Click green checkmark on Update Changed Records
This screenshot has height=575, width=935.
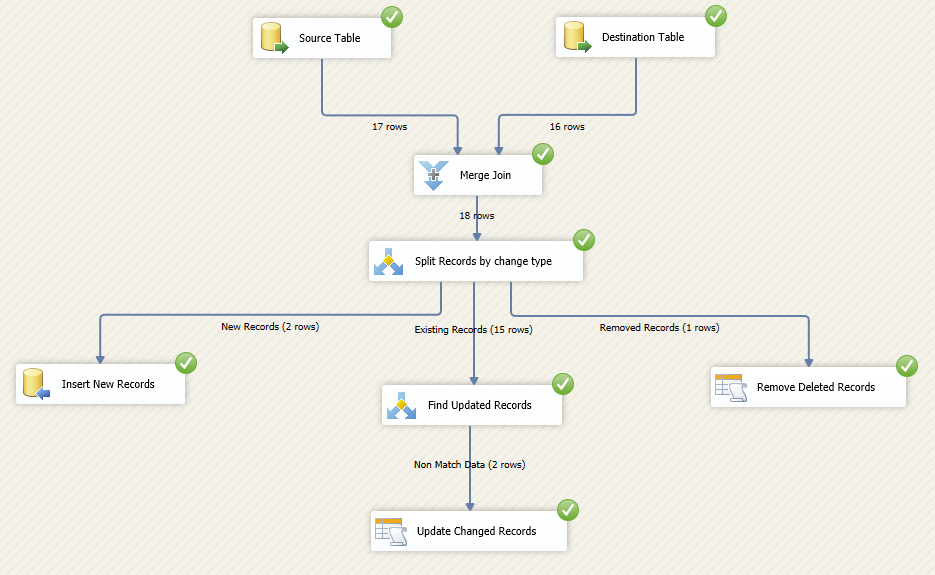568,509
